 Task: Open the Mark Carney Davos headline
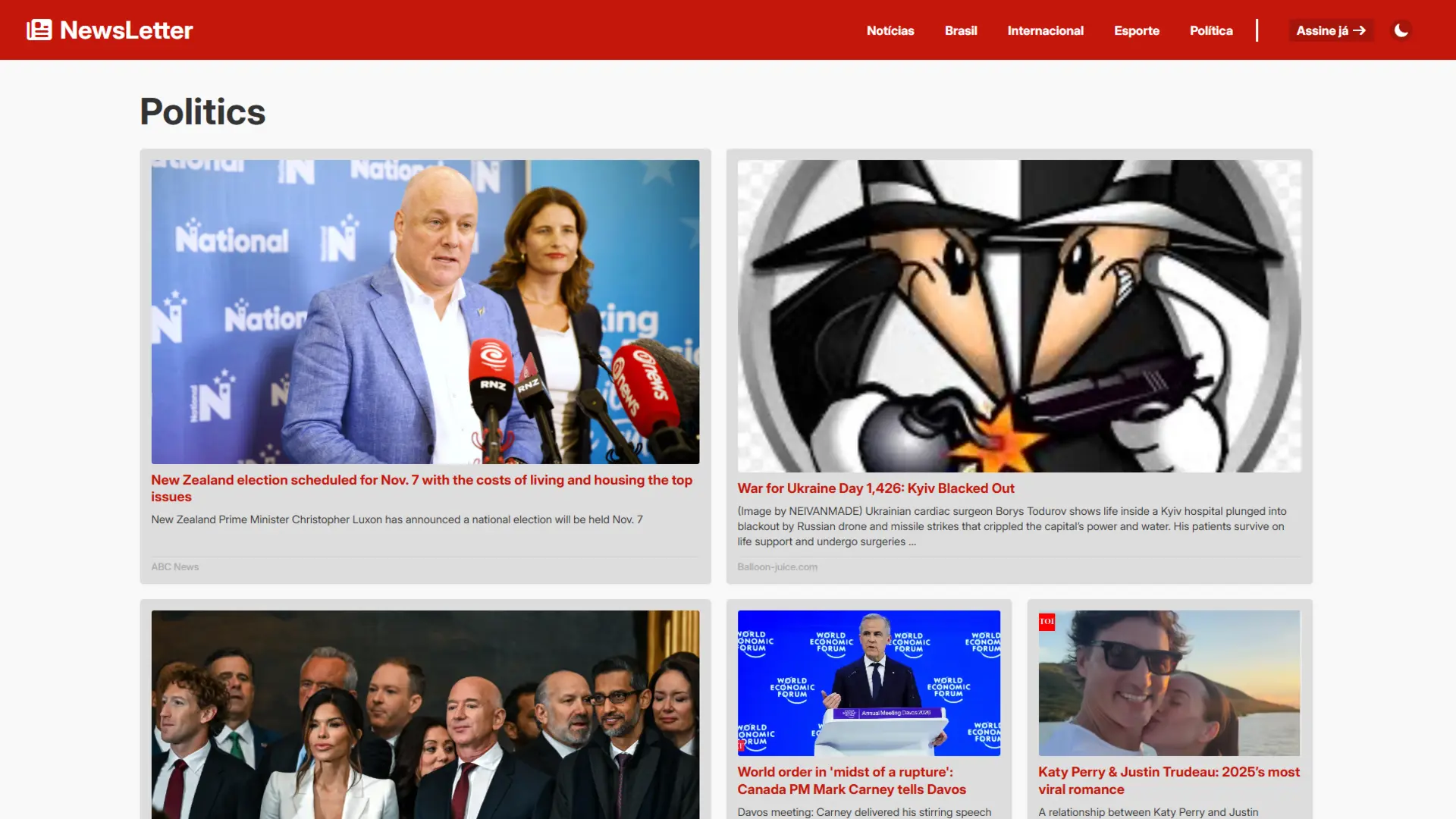coord(852,780)
